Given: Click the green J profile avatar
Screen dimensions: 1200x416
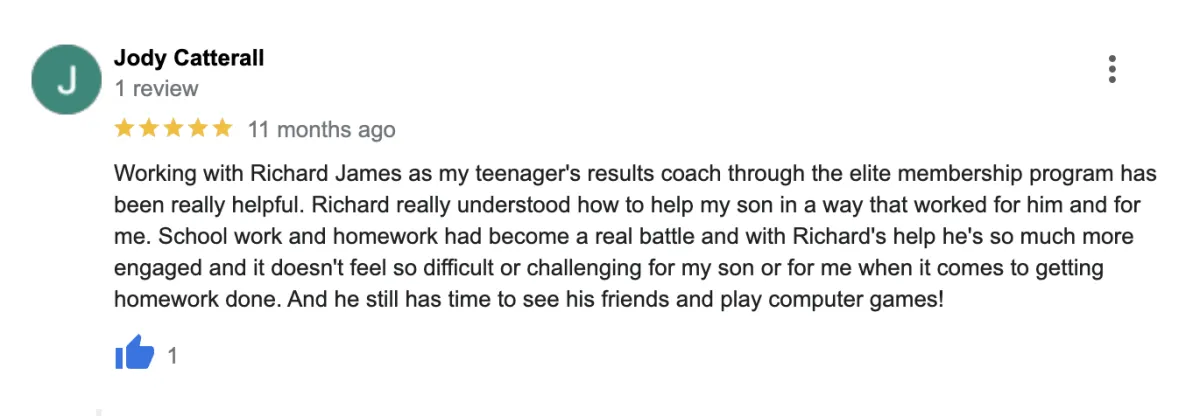Looking at the screenshot, I should tap(67, 79).
